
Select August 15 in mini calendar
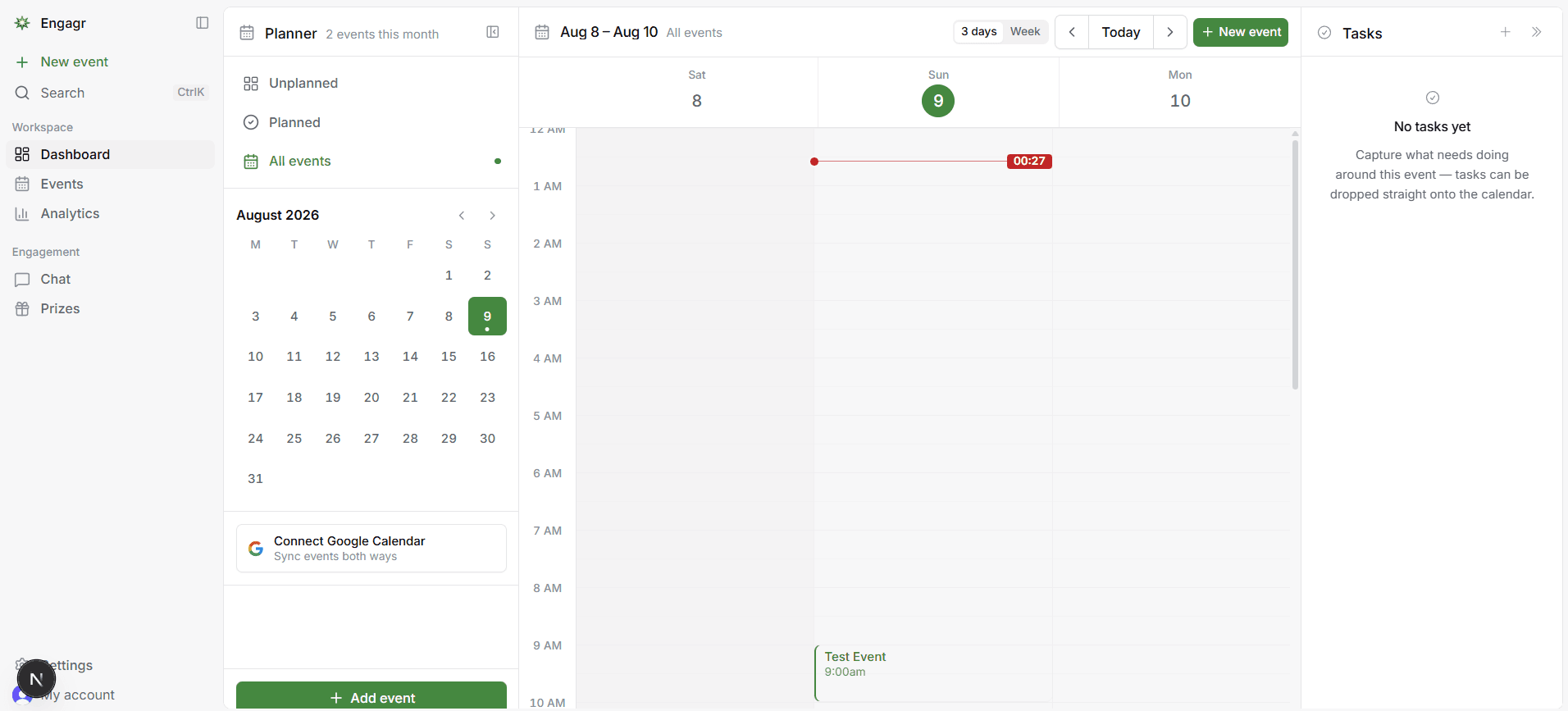(449, 357)
